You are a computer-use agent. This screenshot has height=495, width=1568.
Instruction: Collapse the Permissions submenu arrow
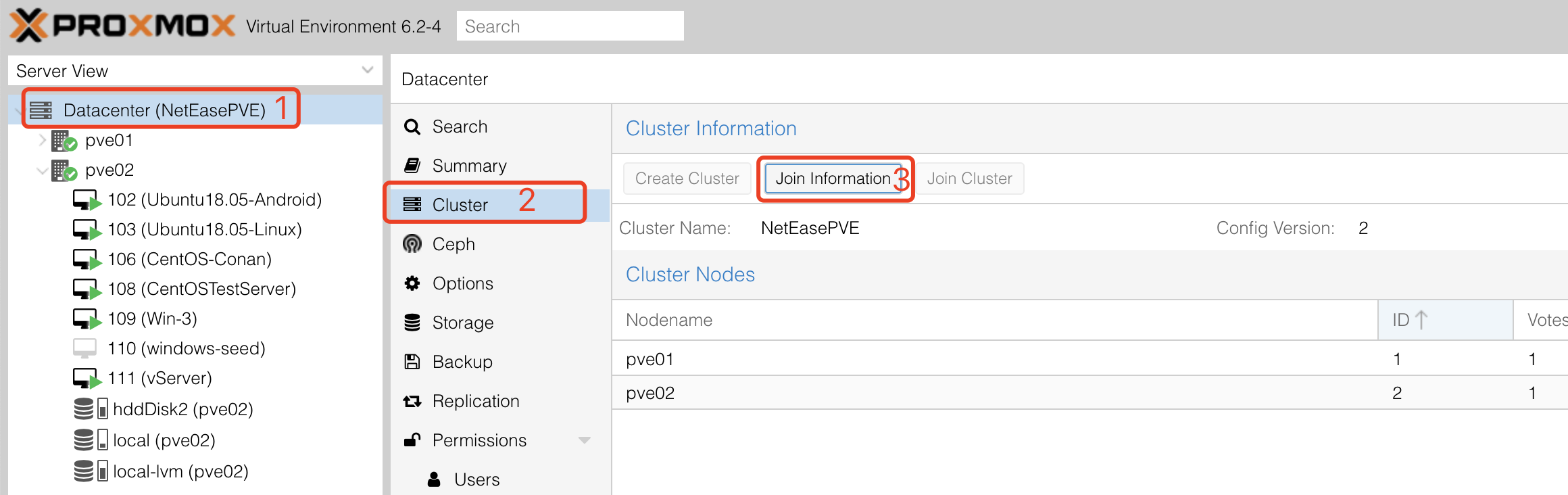click(x=585, y=440)
